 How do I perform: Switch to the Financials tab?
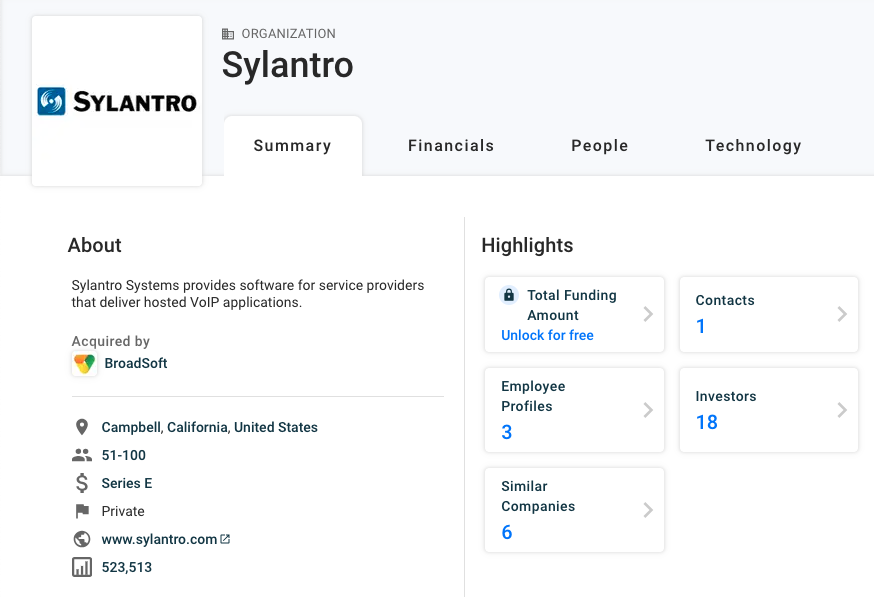pyautogui.click(x=451, y=146)
